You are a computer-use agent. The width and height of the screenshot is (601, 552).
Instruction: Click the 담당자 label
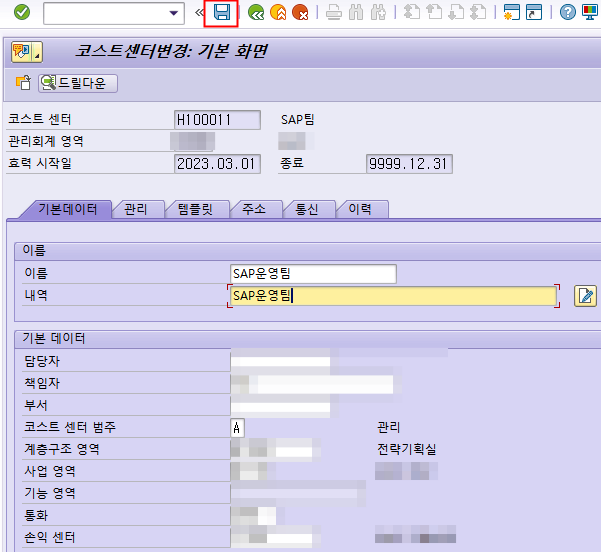coord(42,361)
